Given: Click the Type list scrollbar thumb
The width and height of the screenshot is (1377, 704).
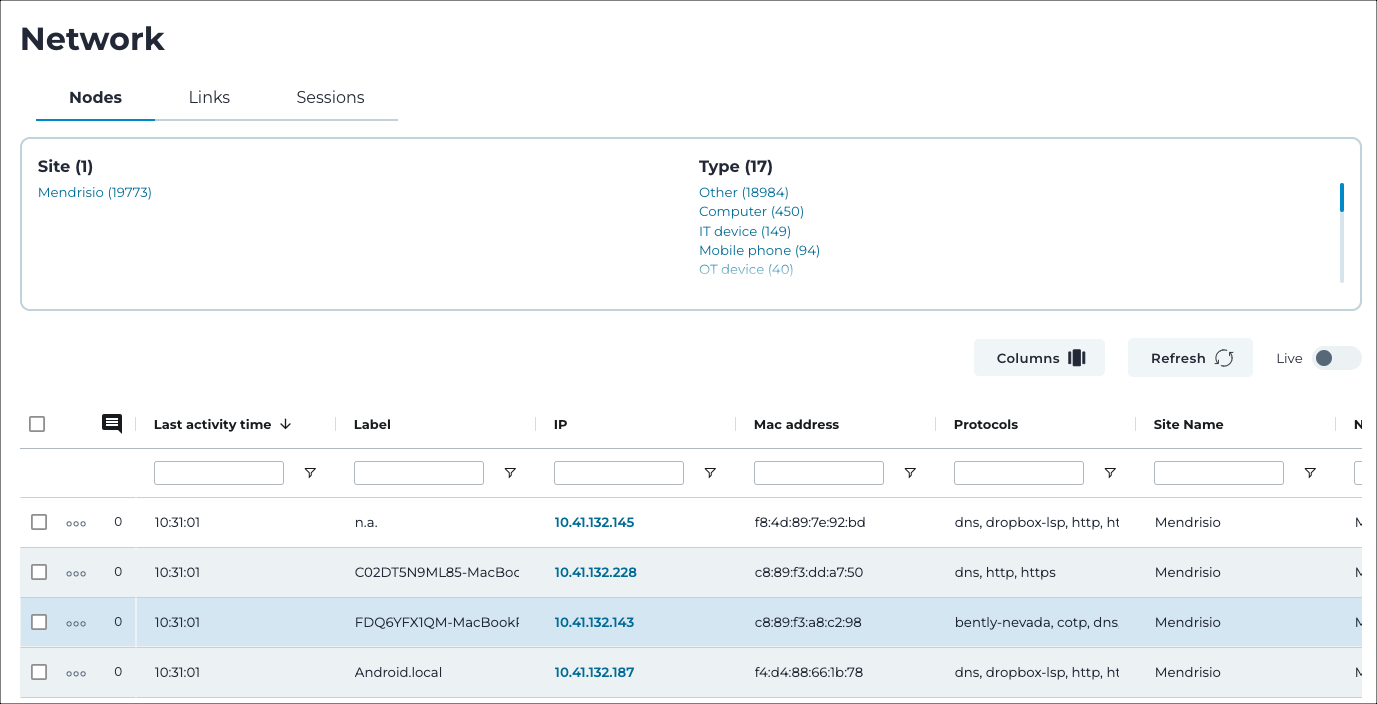Looking at the screenshot, I should click(1341, 197).
